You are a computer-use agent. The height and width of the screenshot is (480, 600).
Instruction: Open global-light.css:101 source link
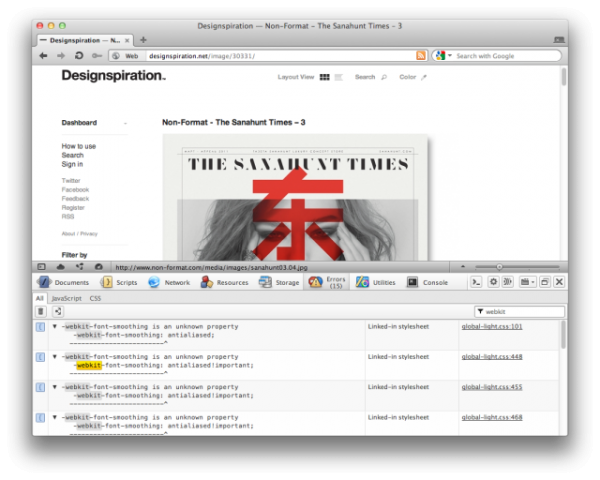(x=492, y=327)
